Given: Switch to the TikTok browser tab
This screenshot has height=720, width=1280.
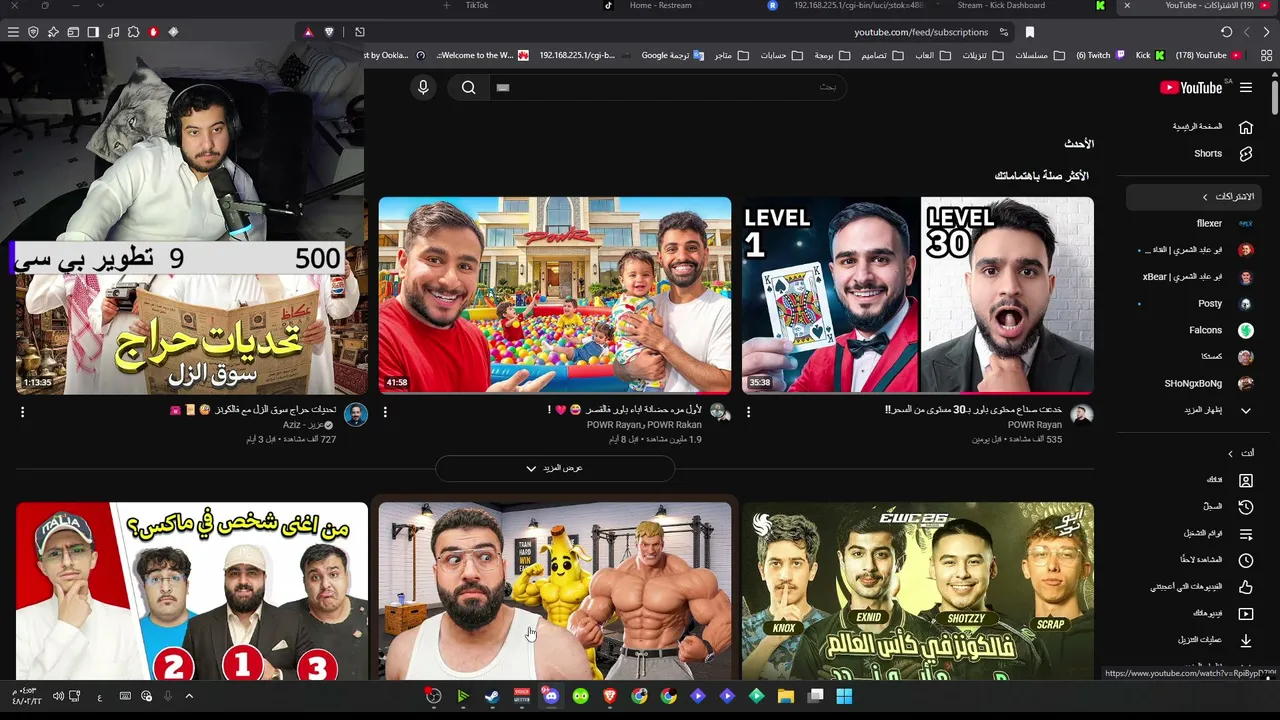Looking at the screenshot, I should tap(476, 6).
